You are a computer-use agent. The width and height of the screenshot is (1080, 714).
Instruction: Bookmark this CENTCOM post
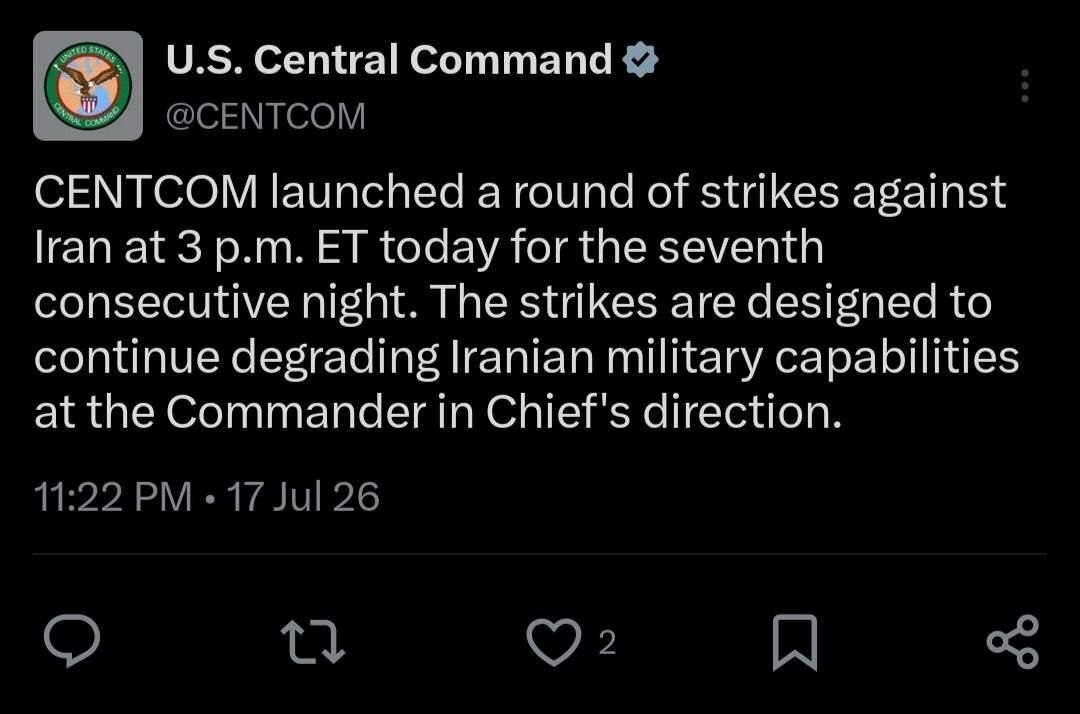(795, 642)
